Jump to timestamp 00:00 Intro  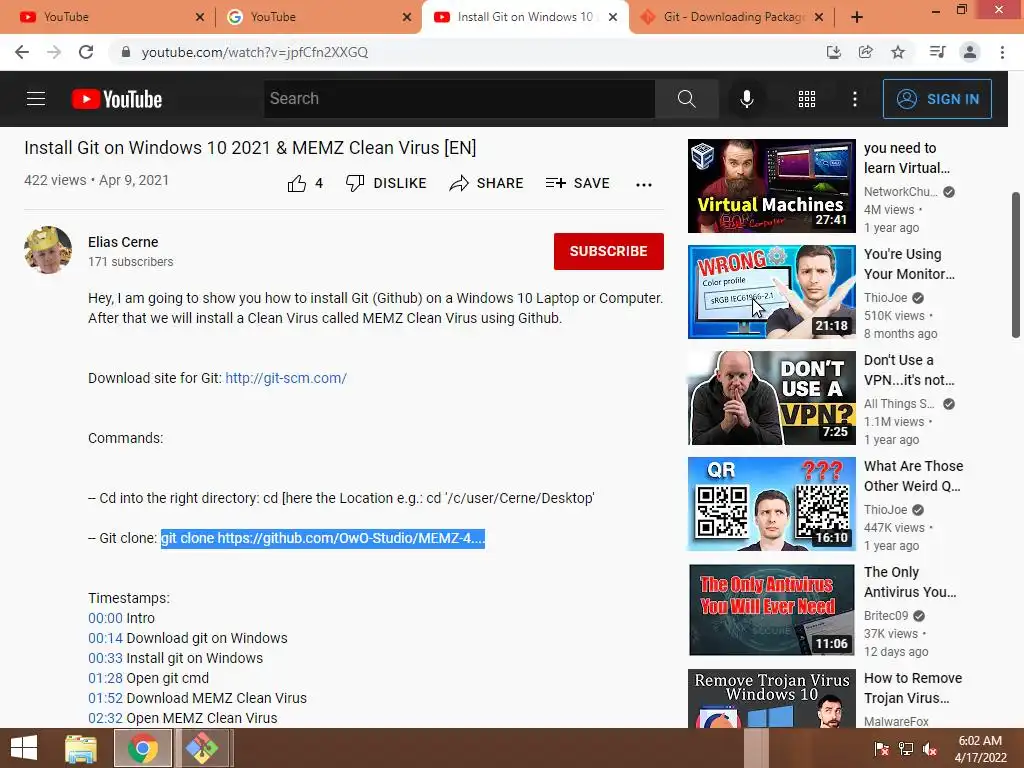click(x=105, y=618)
